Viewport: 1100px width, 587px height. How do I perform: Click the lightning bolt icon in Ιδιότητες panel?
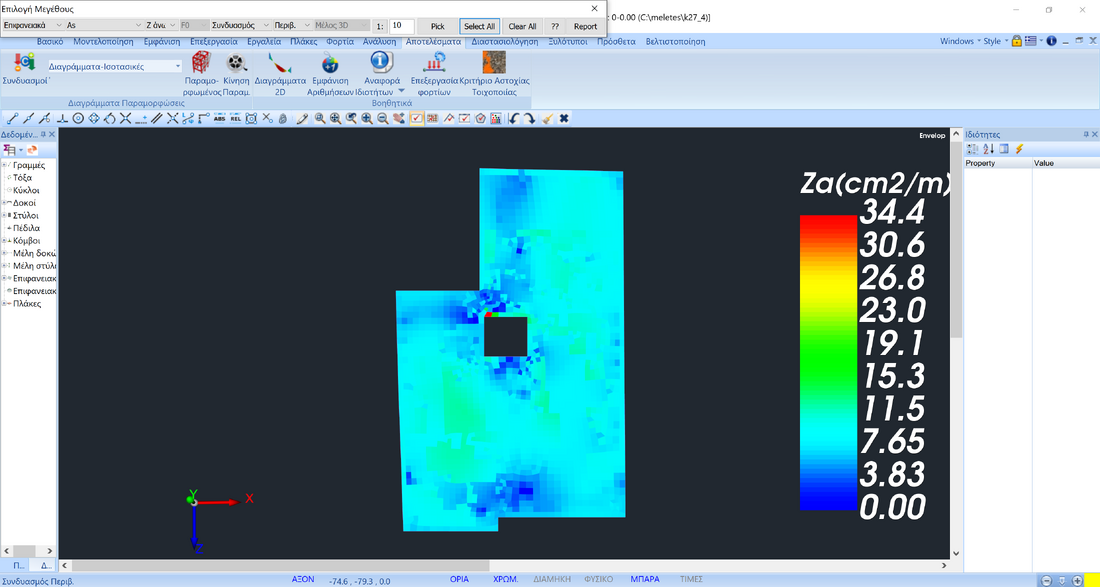(1019, 149)
